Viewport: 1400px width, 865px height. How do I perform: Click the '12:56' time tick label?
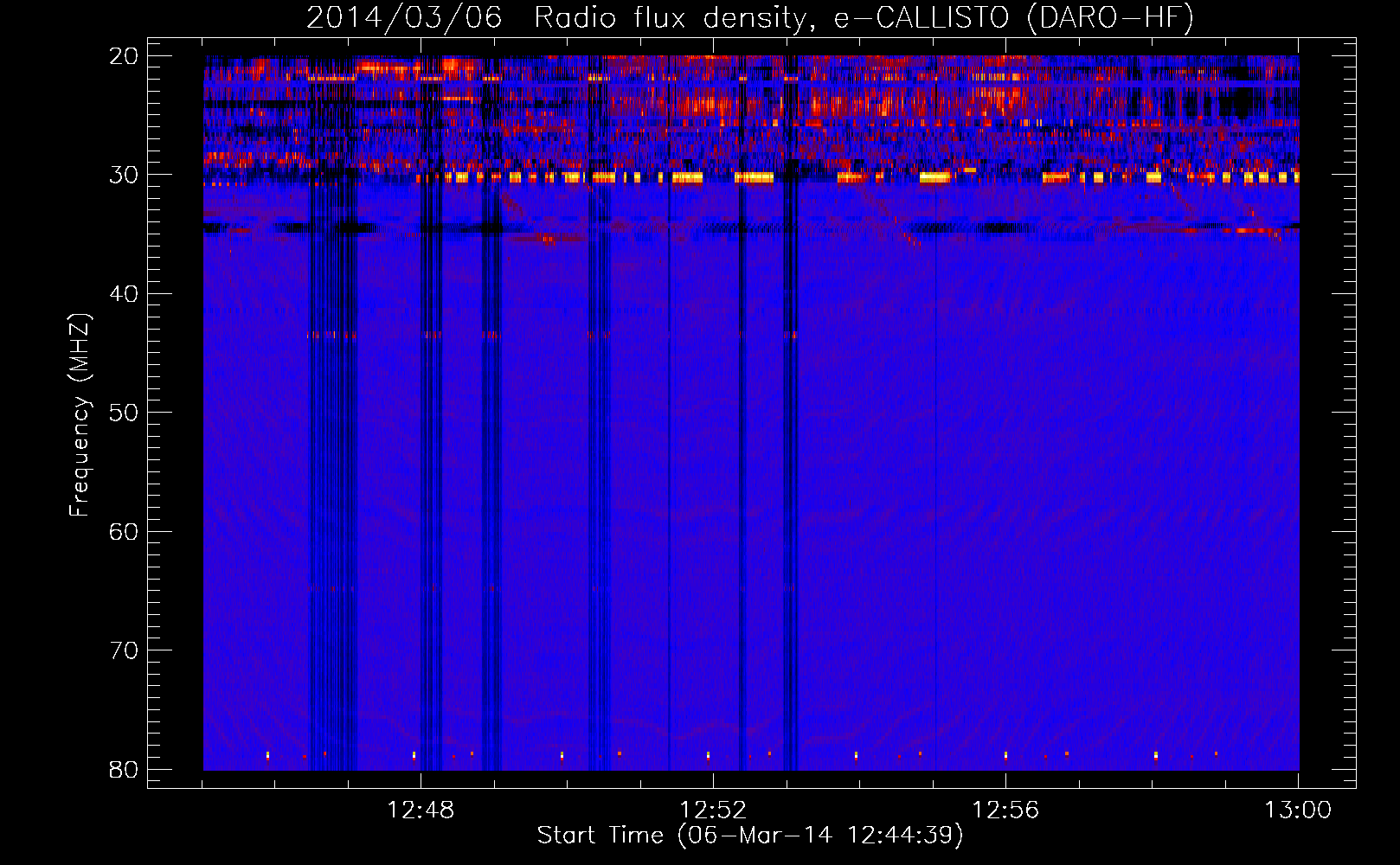1005,811
